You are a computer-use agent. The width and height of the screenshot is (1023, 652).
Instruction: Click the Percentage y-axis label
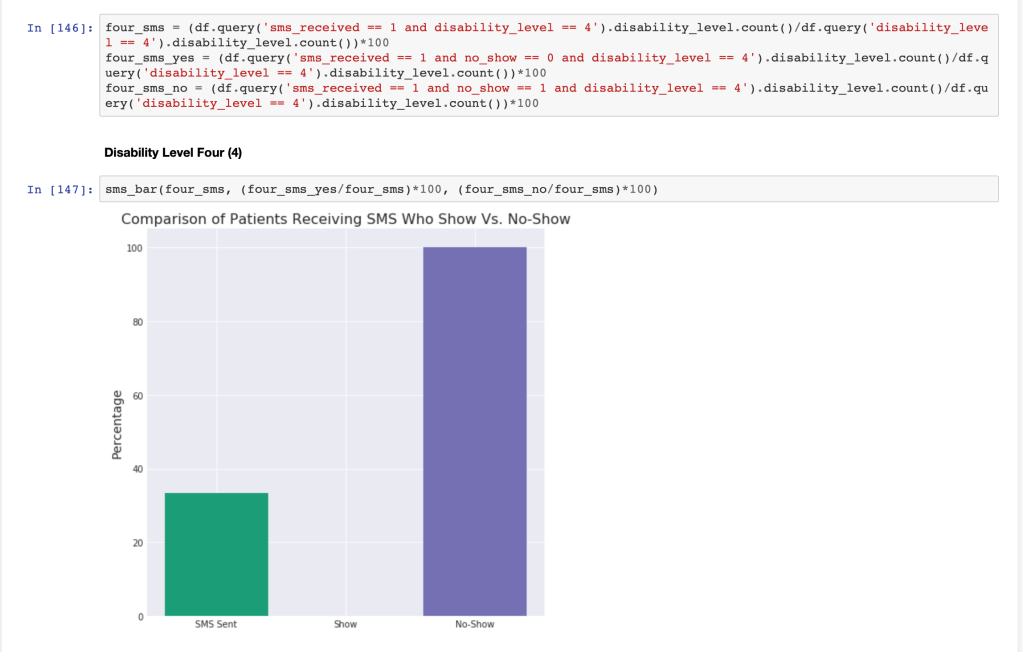click(116, 426)
